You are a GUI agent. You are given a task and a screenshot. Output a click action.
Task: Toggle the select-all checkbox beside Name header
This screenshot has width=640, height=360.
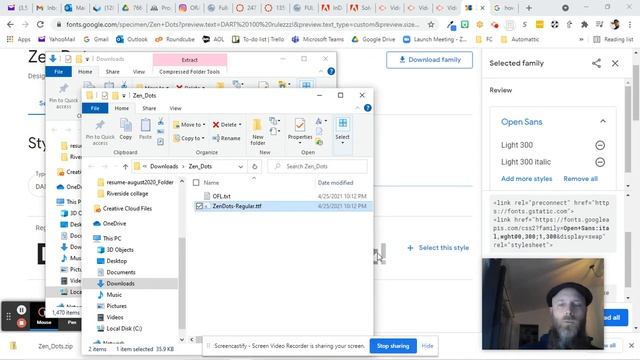tap(196, 183)
